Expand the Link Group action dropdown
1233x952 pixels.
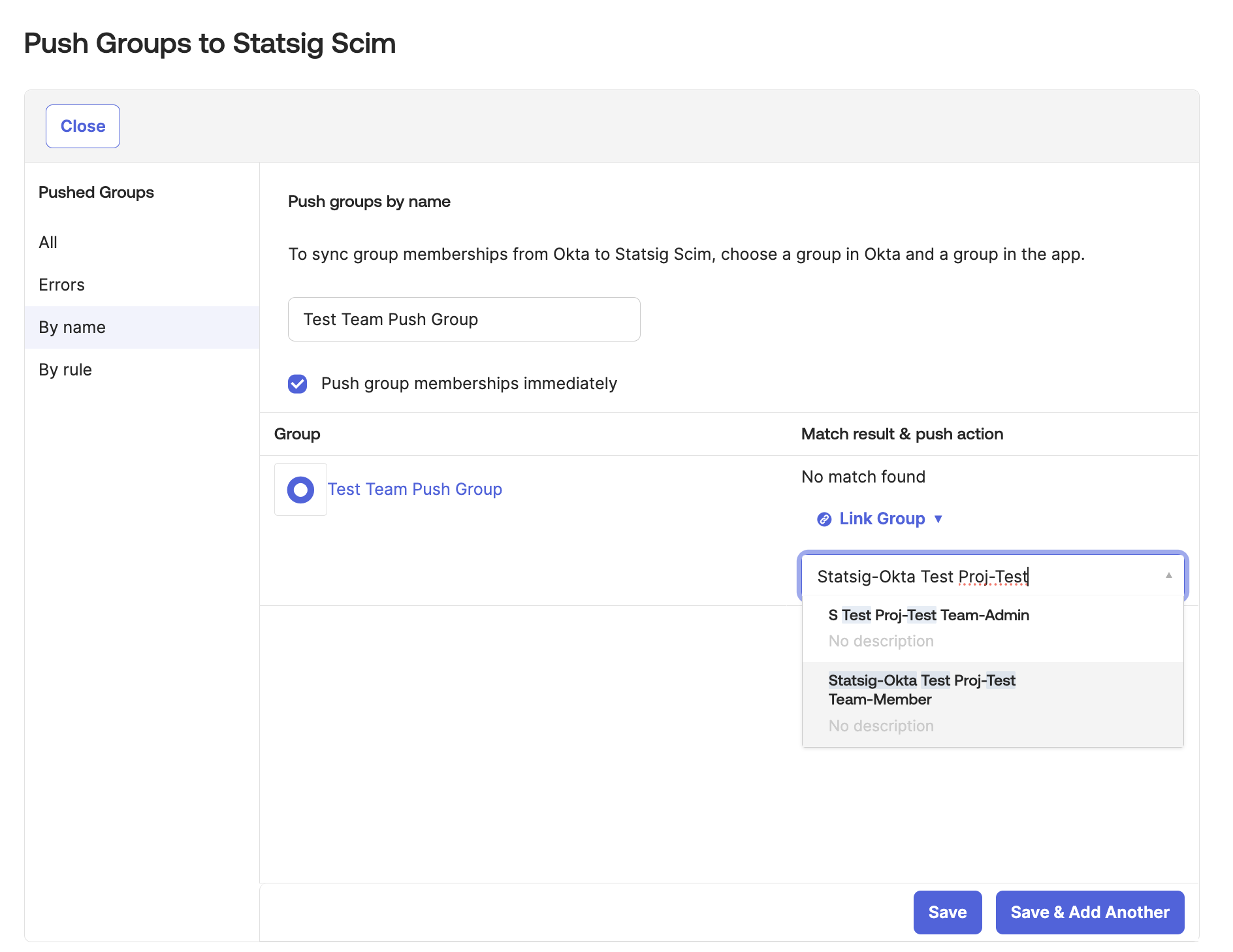939,518
